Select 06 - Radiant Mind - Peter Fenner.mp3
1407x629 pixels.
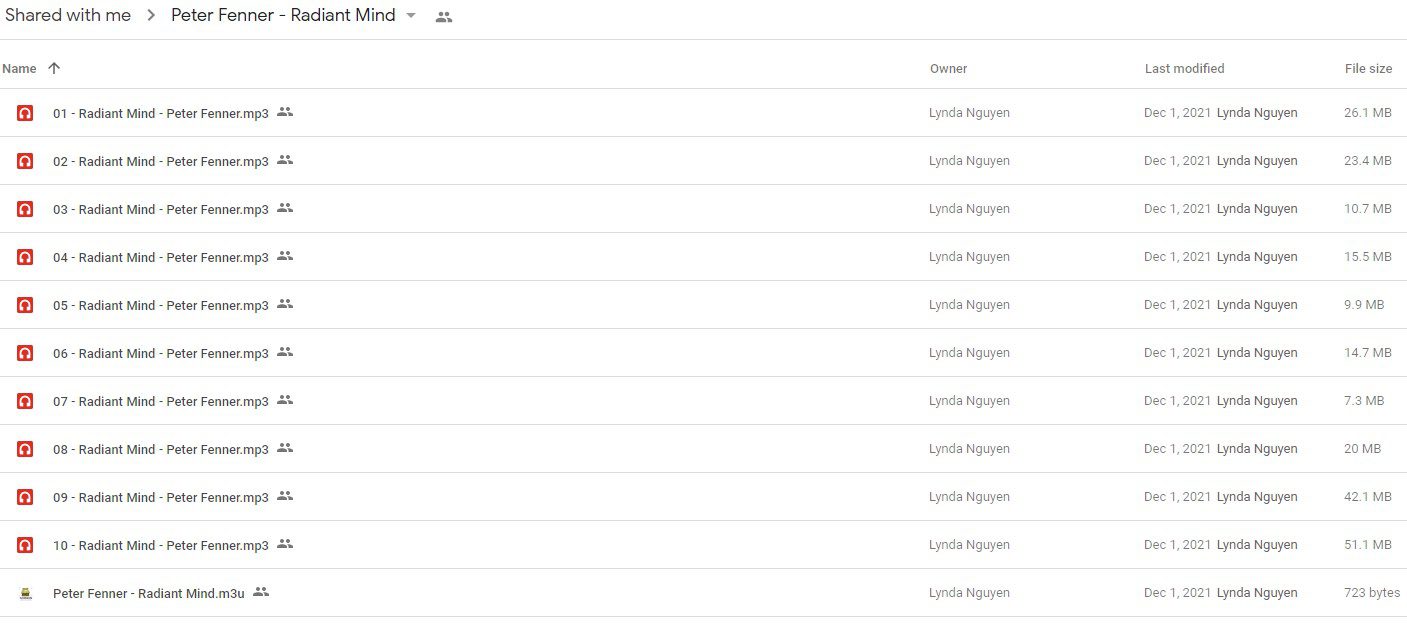click(161, 353)
